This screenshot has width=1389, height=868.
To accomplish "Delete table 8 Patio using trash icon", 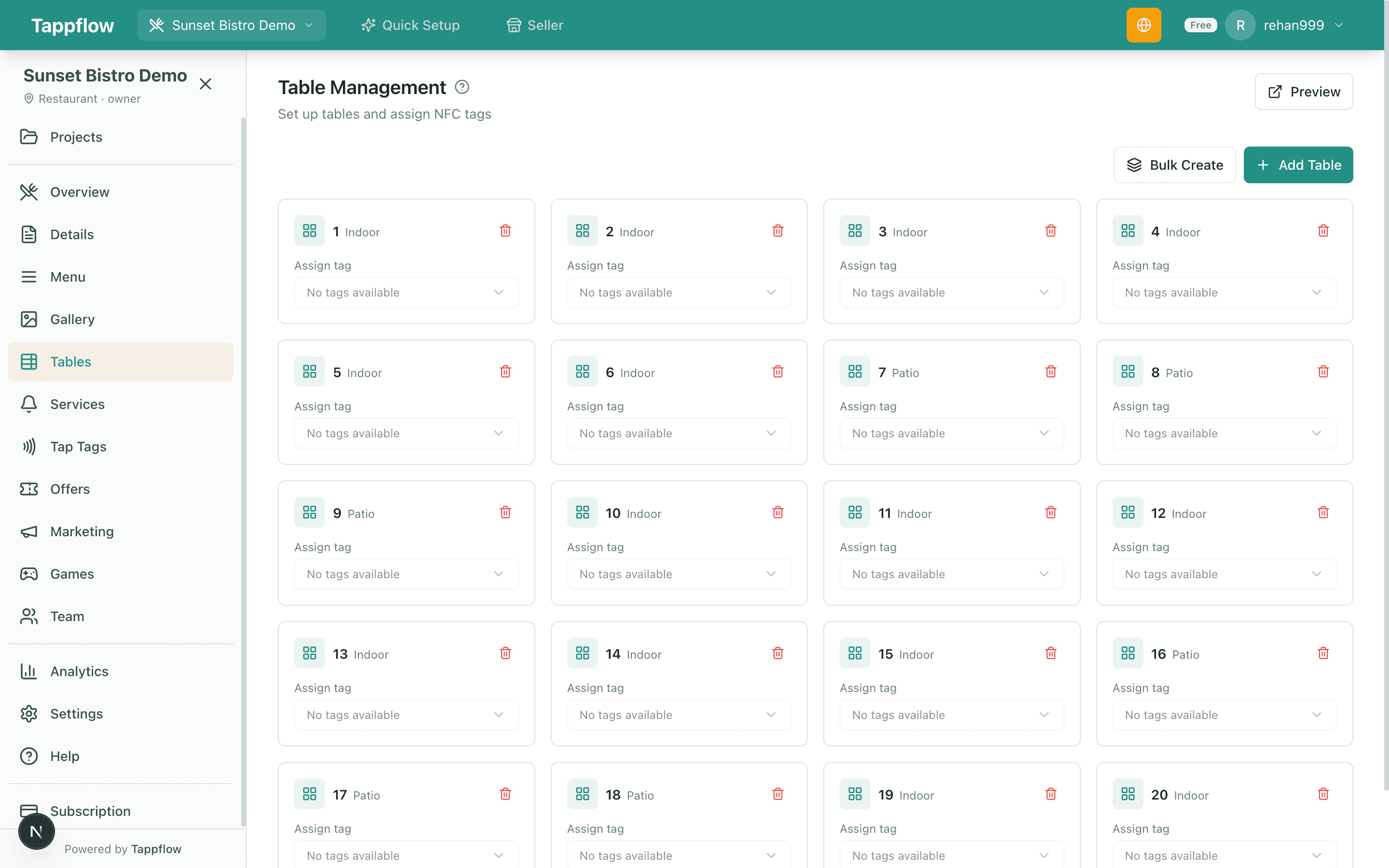I will [1323, 371].
